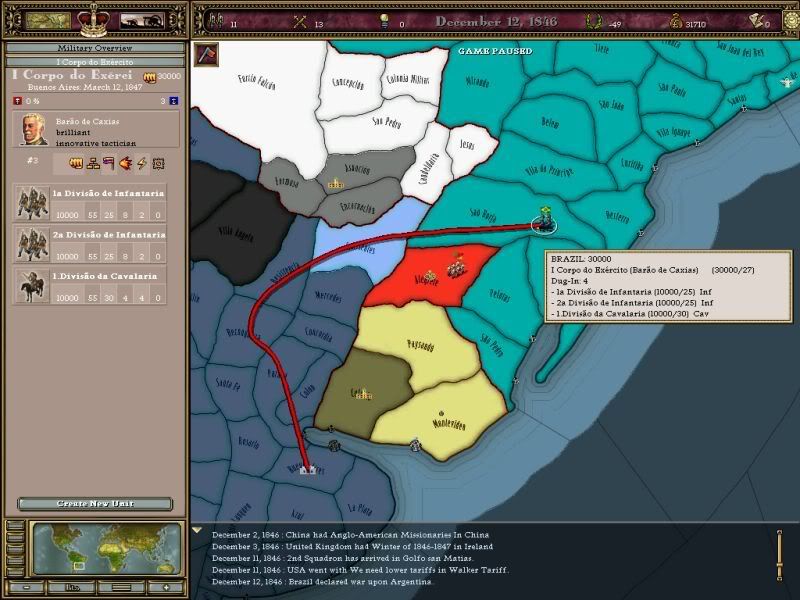Collapse the event log with the yellow arrow

pos(197,532)
